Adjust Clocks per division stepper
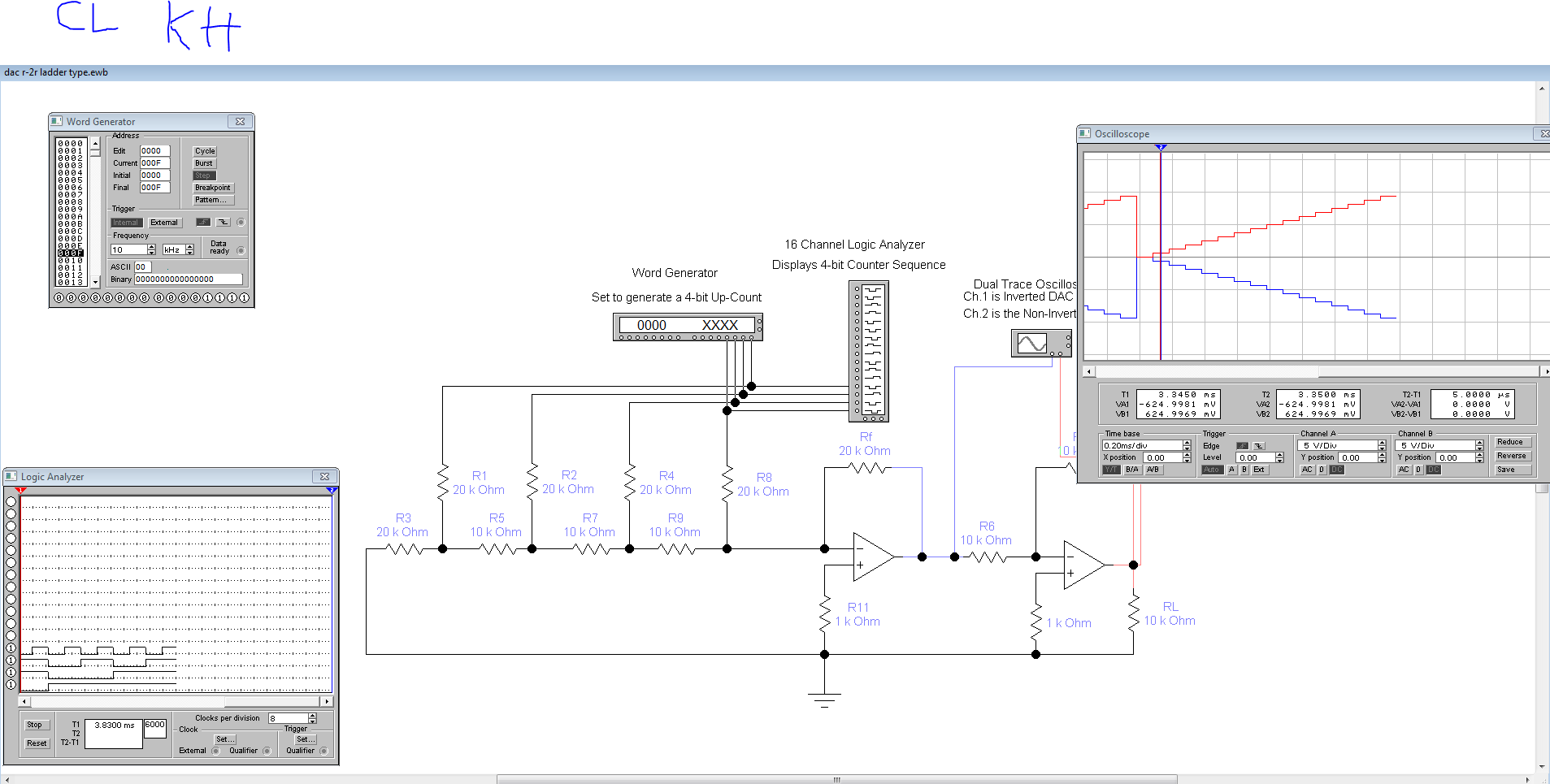 [x=312, y=718]
